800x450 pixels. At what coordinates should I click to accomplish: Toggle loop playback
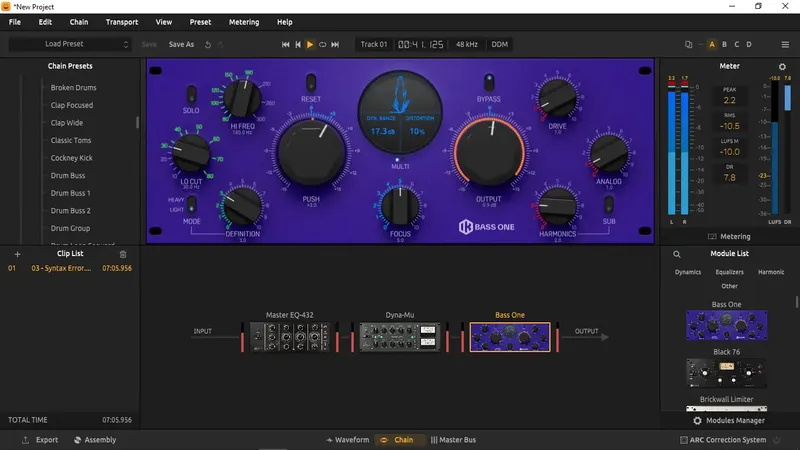(322, 44)
